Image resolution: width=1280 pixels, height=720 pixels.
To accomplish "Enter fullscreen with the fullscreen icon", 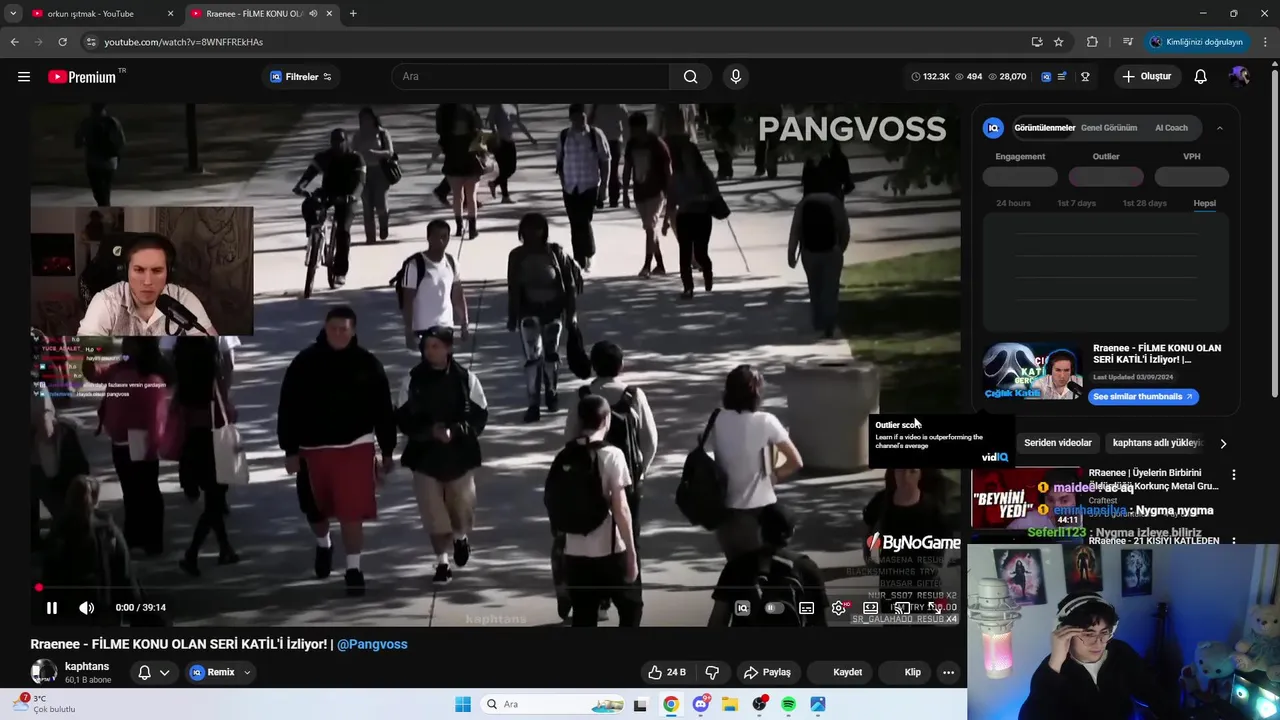I will [x=933, y=607].
